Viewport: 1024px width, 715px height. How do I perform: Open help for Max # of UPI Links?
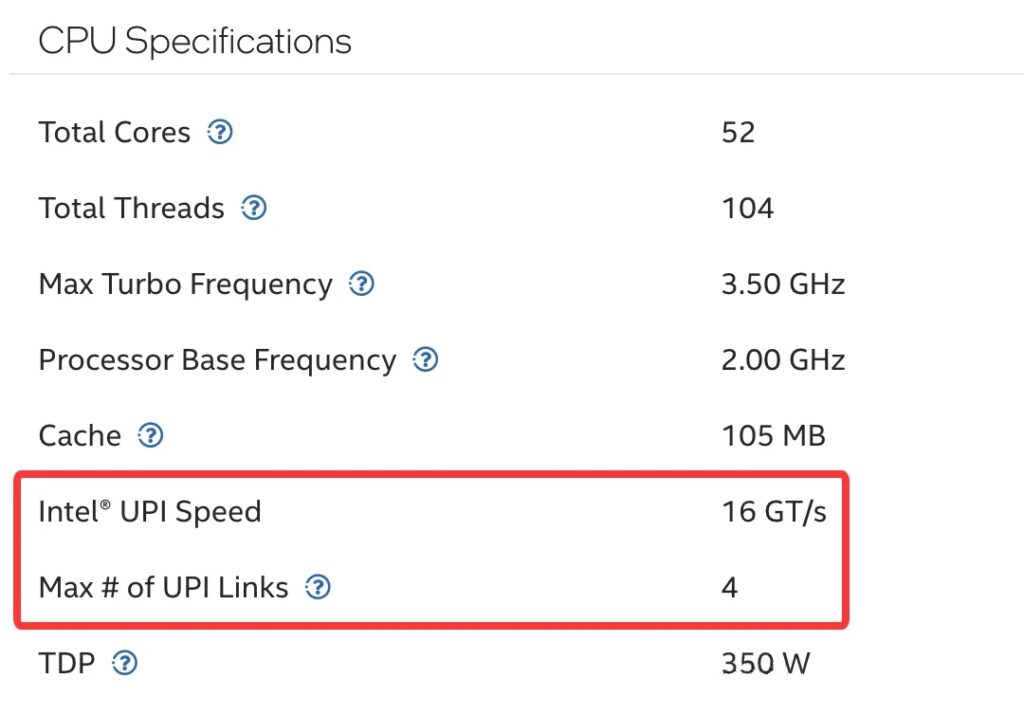tap(318, 587)
